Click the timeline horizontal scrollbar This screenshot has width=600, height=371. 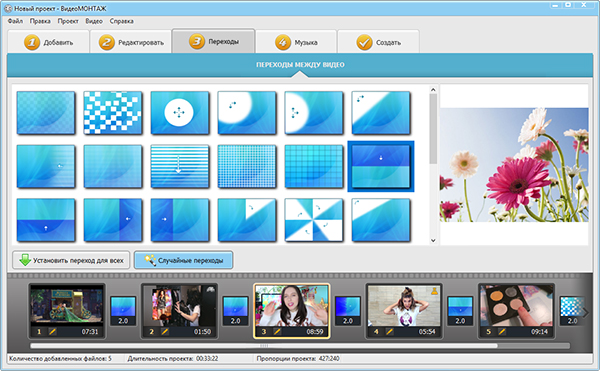pyautogui.click(x=264, y=345)
